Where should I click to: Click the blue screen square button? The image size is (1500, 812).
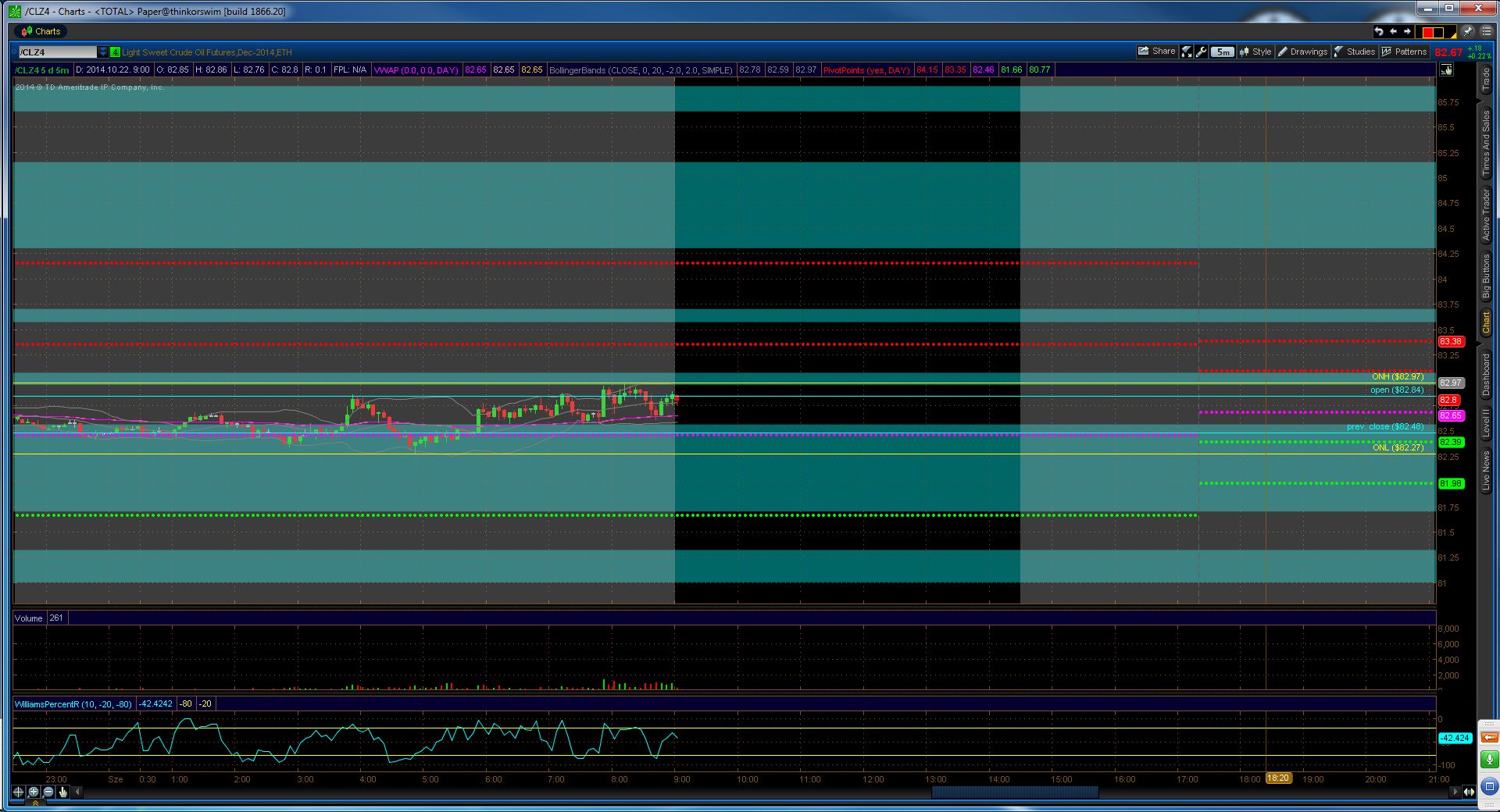coord(1489,786)
